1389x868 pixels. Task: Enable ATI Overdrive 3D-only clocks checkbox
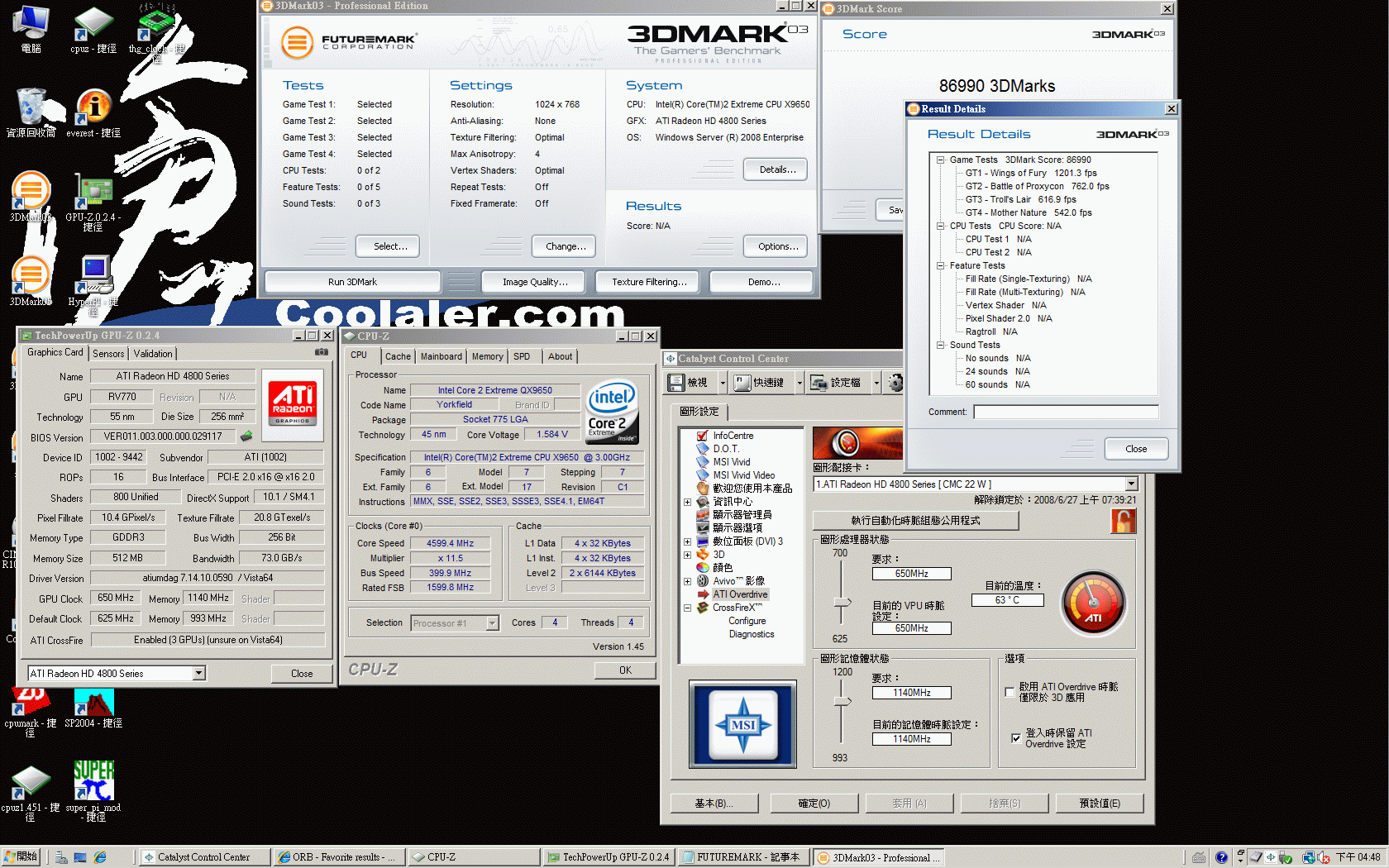[1010, 692]
